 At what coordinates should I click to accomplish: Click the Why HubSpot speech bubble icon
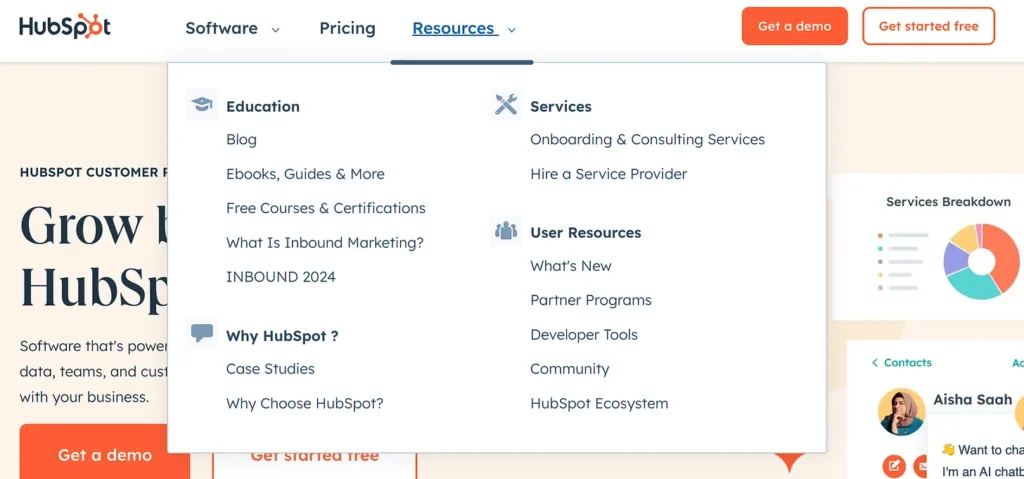[202, 334]
